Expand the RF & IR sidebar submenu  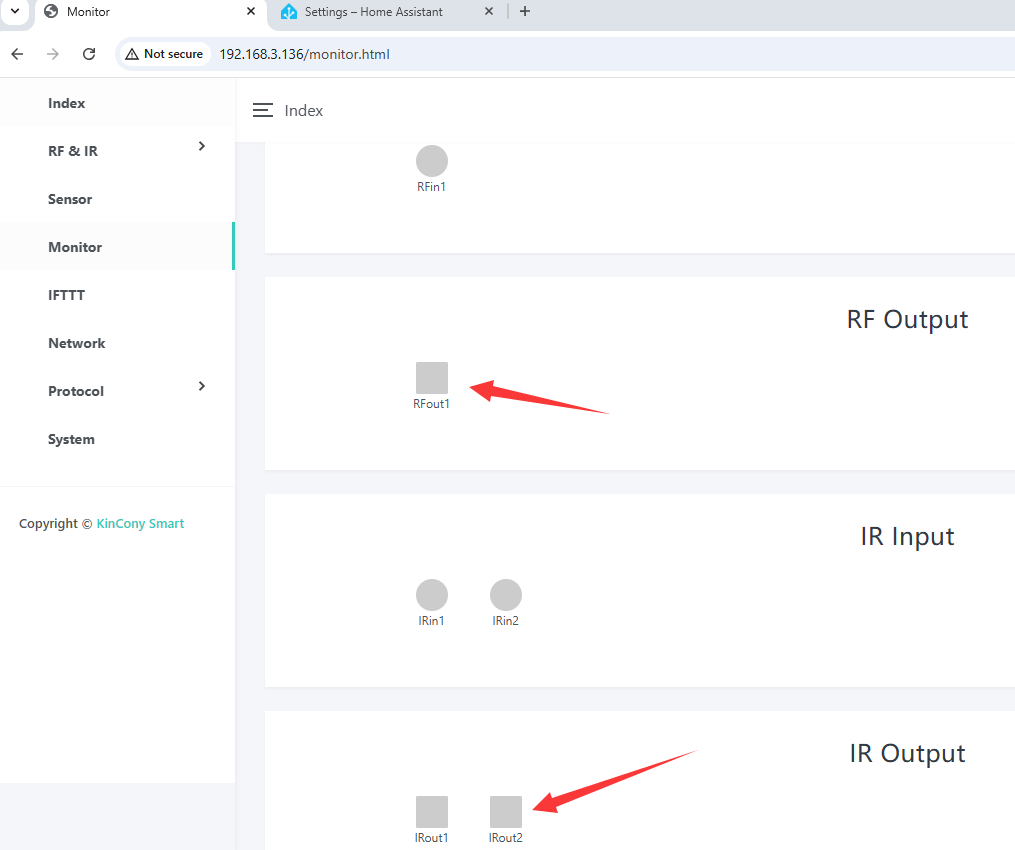(x=201, y=147)
